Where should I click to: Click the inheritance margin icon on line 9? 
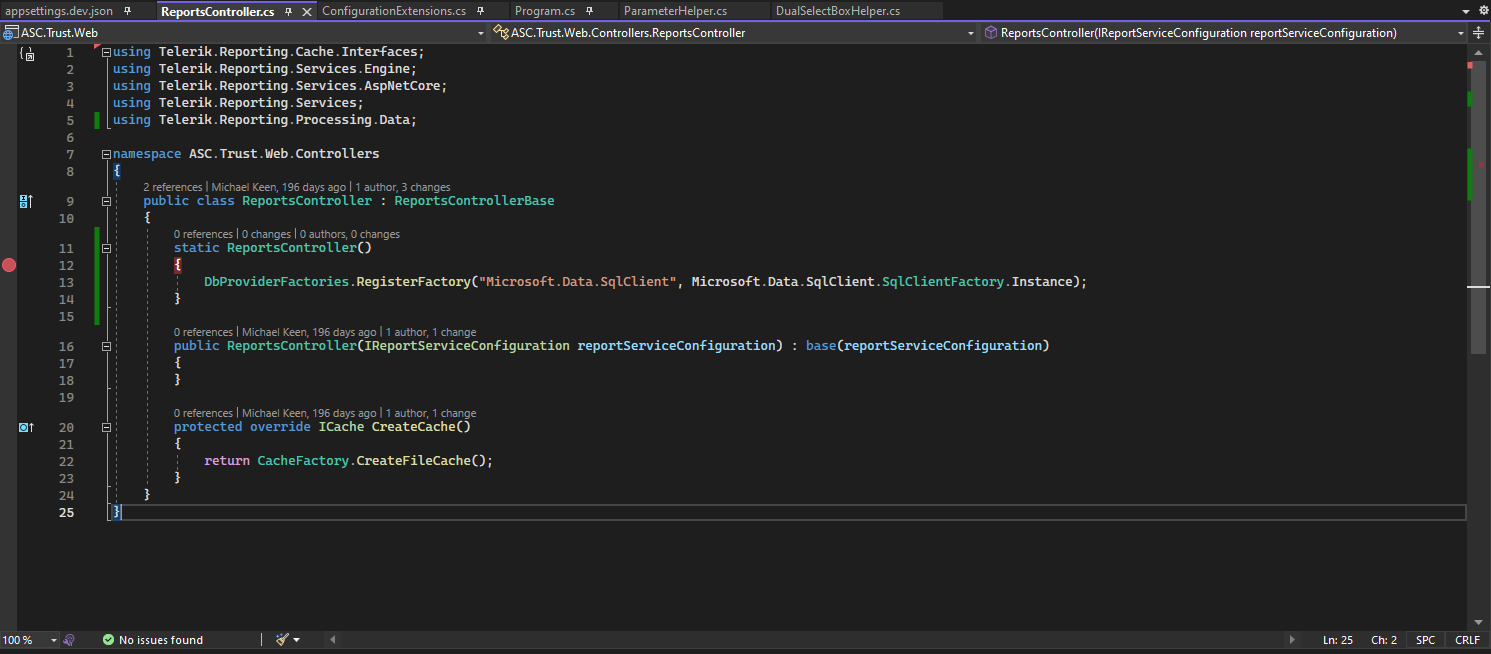(x=26, y=201)
